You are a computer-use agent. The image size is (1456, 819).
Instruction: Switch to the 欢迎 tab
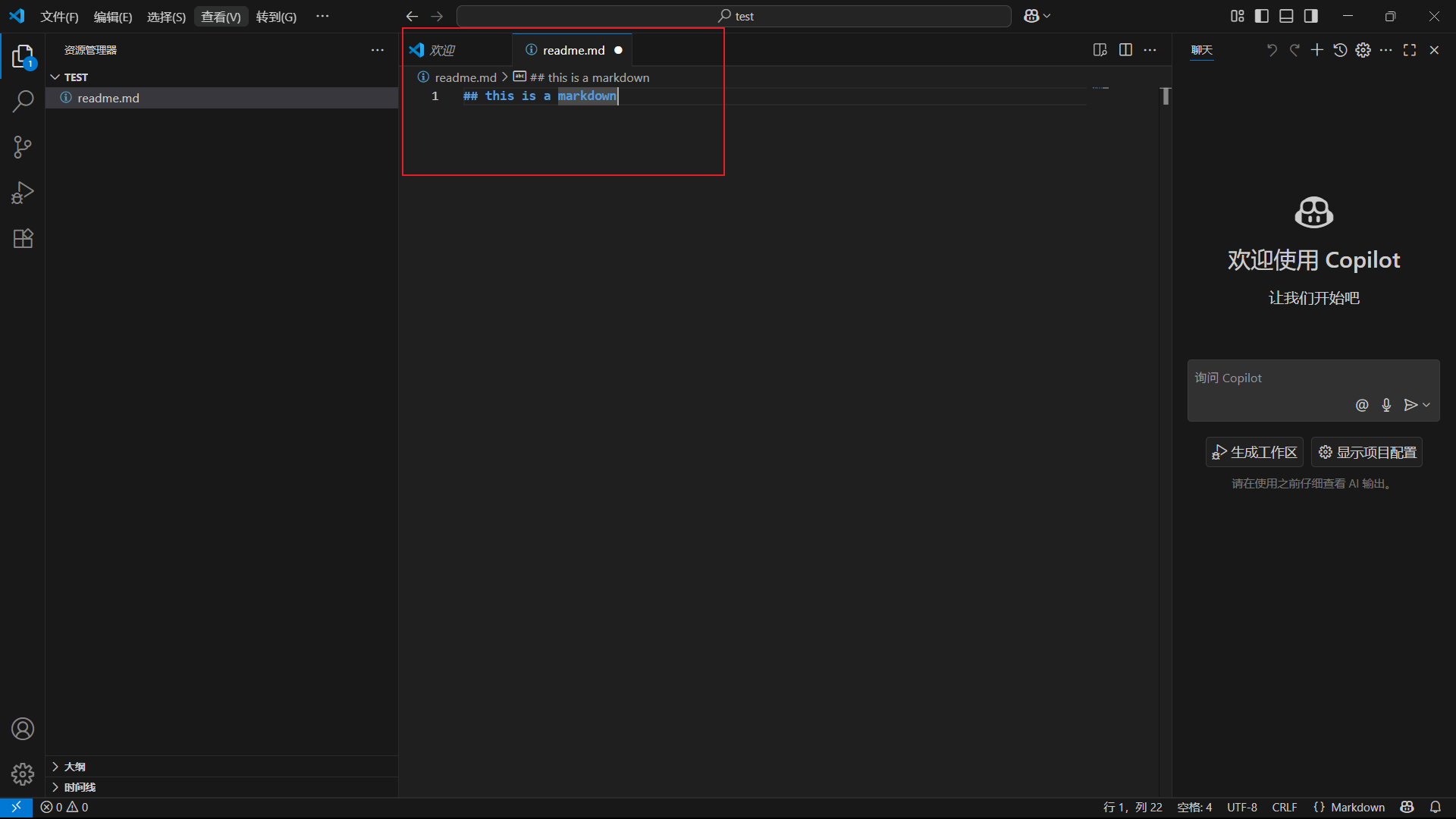(x=442, y=50)
